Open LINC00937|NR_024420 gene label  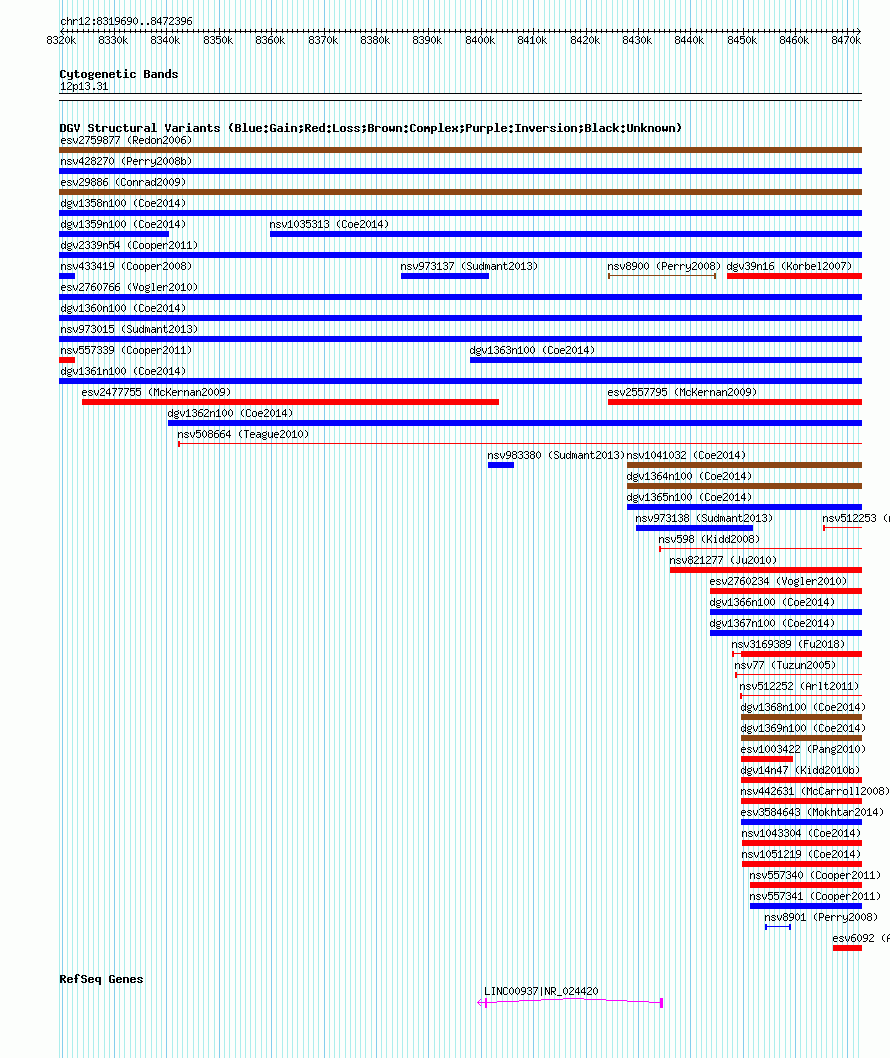click(541, 991)
